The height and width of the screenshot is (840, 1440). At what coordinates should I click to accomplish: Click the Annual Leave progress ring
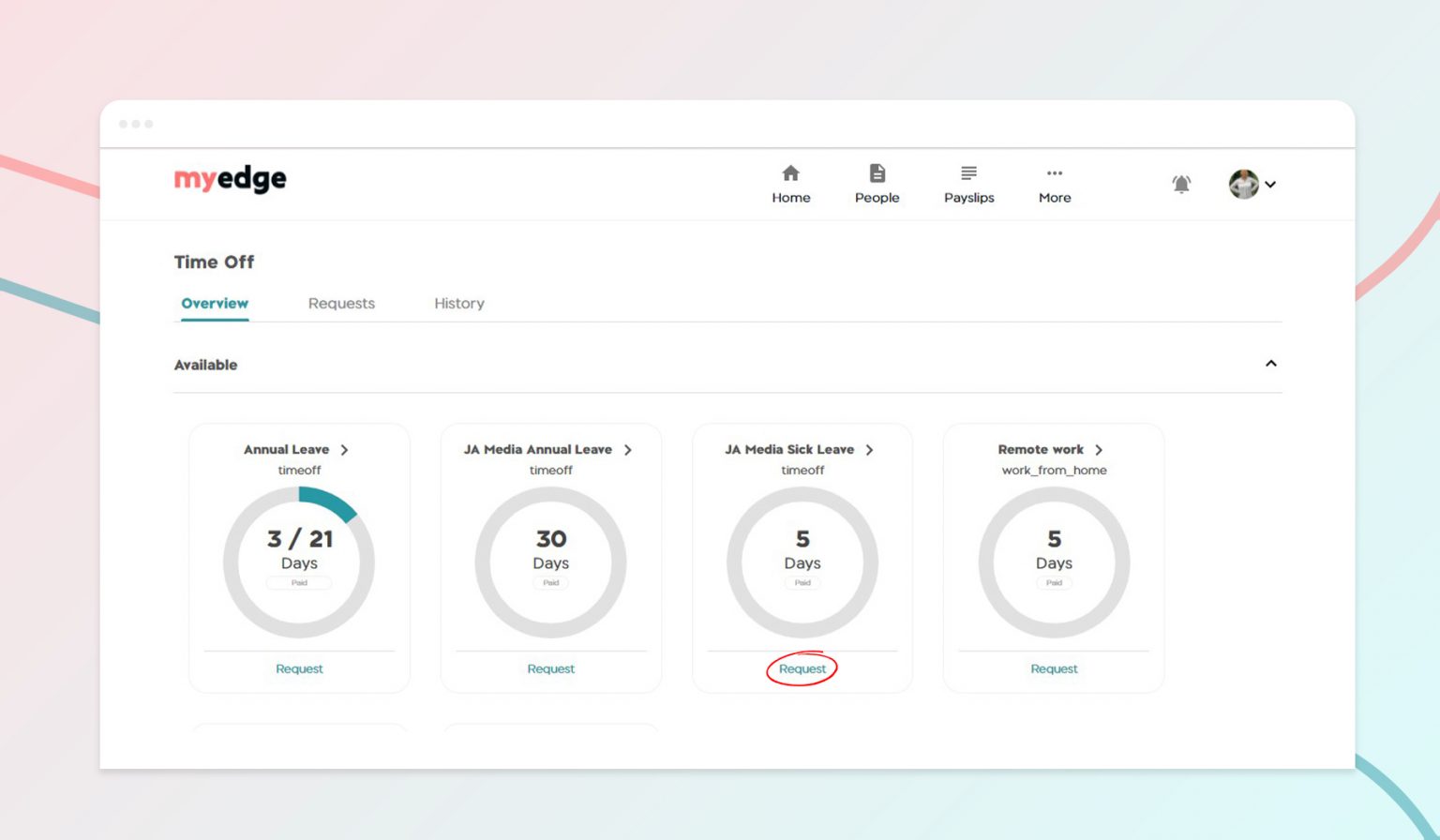click(x=299, y=561)
